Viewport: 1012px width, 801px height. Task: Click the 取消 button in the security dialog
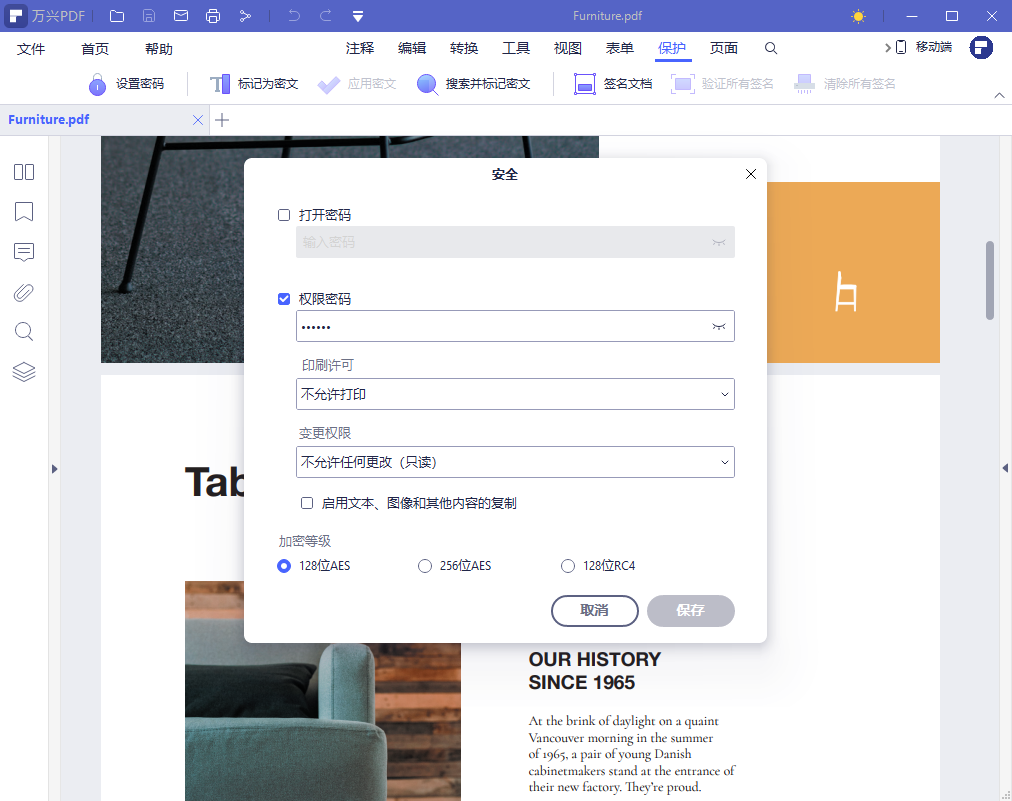click(594, 611)
